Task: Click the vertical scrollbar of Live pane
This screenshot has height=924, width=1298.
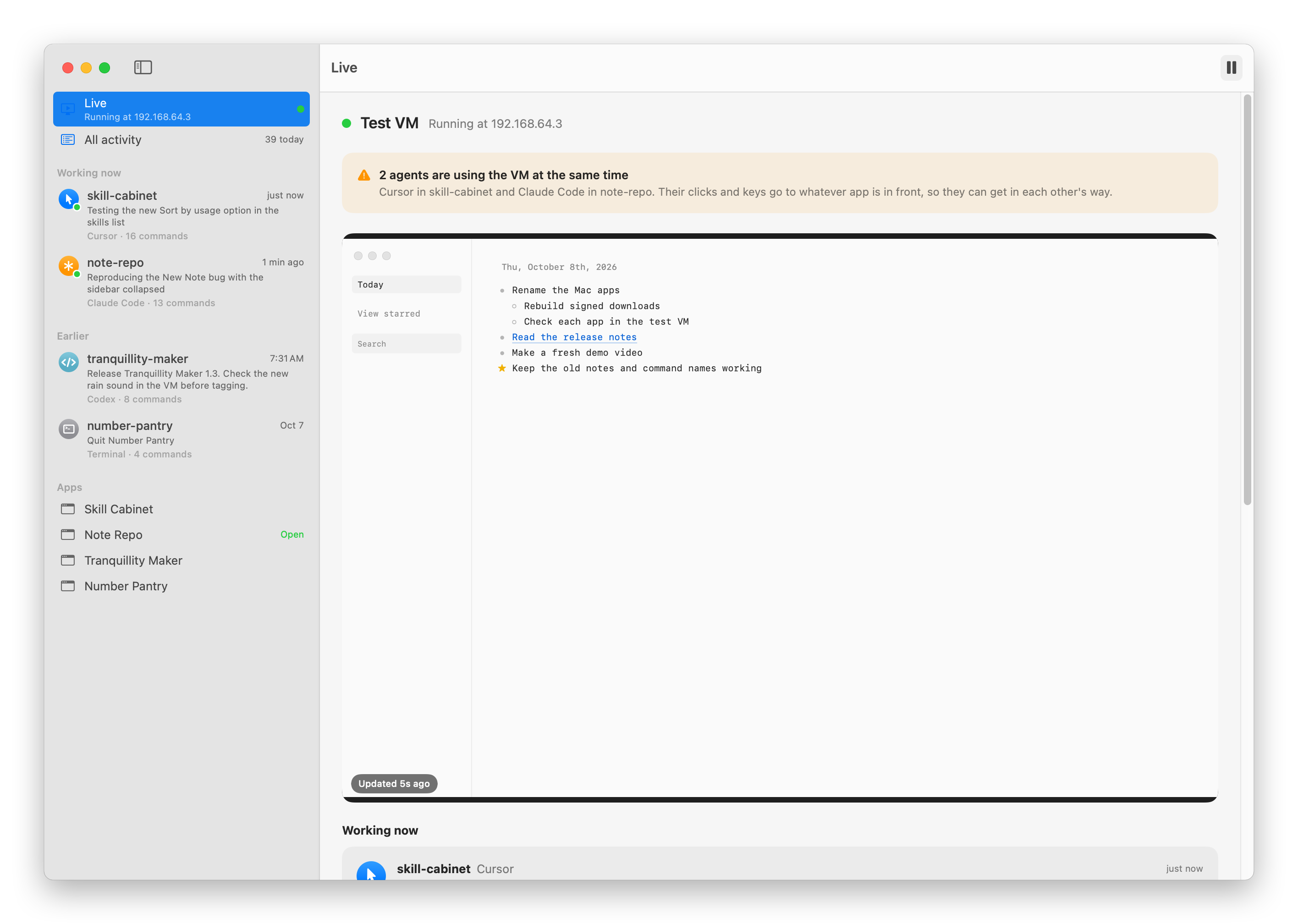Action: coord(1248,300)
